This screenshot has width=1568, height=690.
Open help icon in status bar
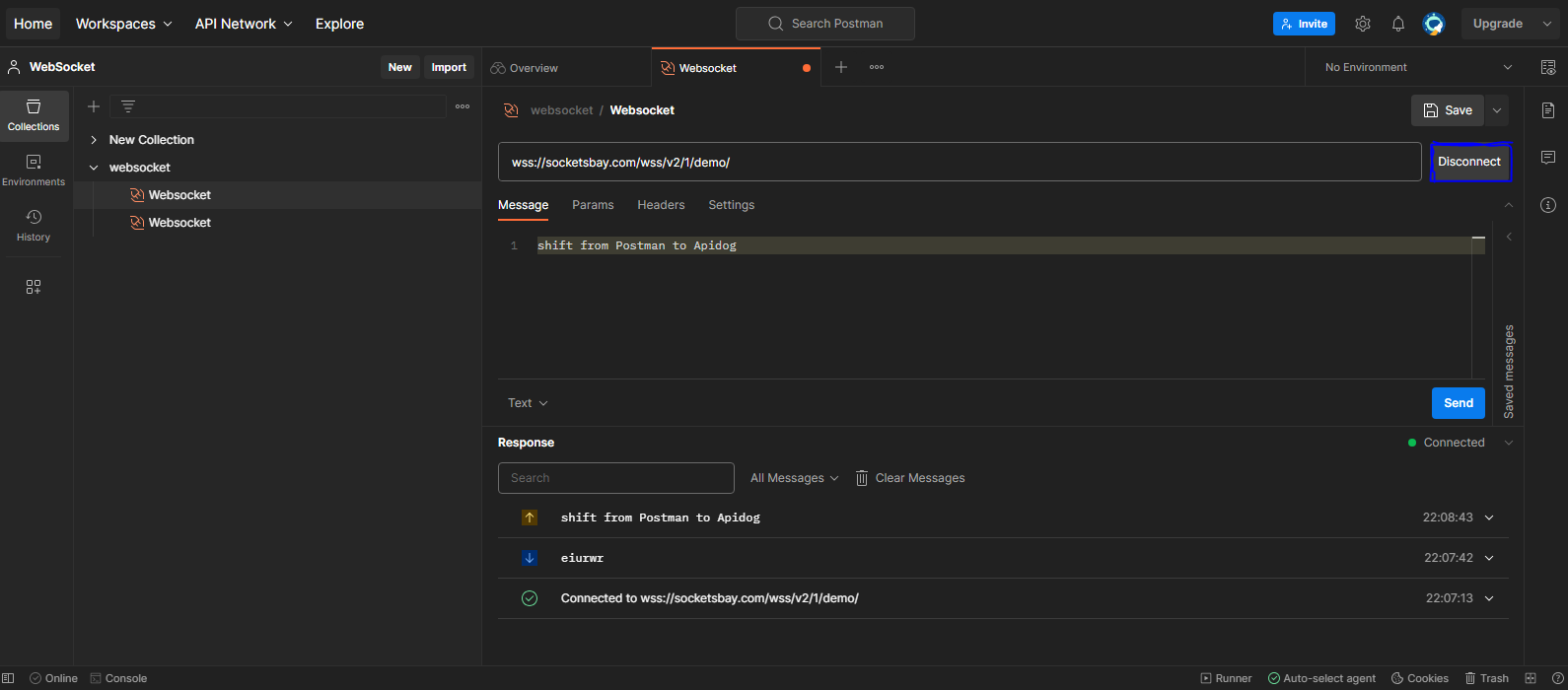pyautogui.click(x=1557, y=678)
